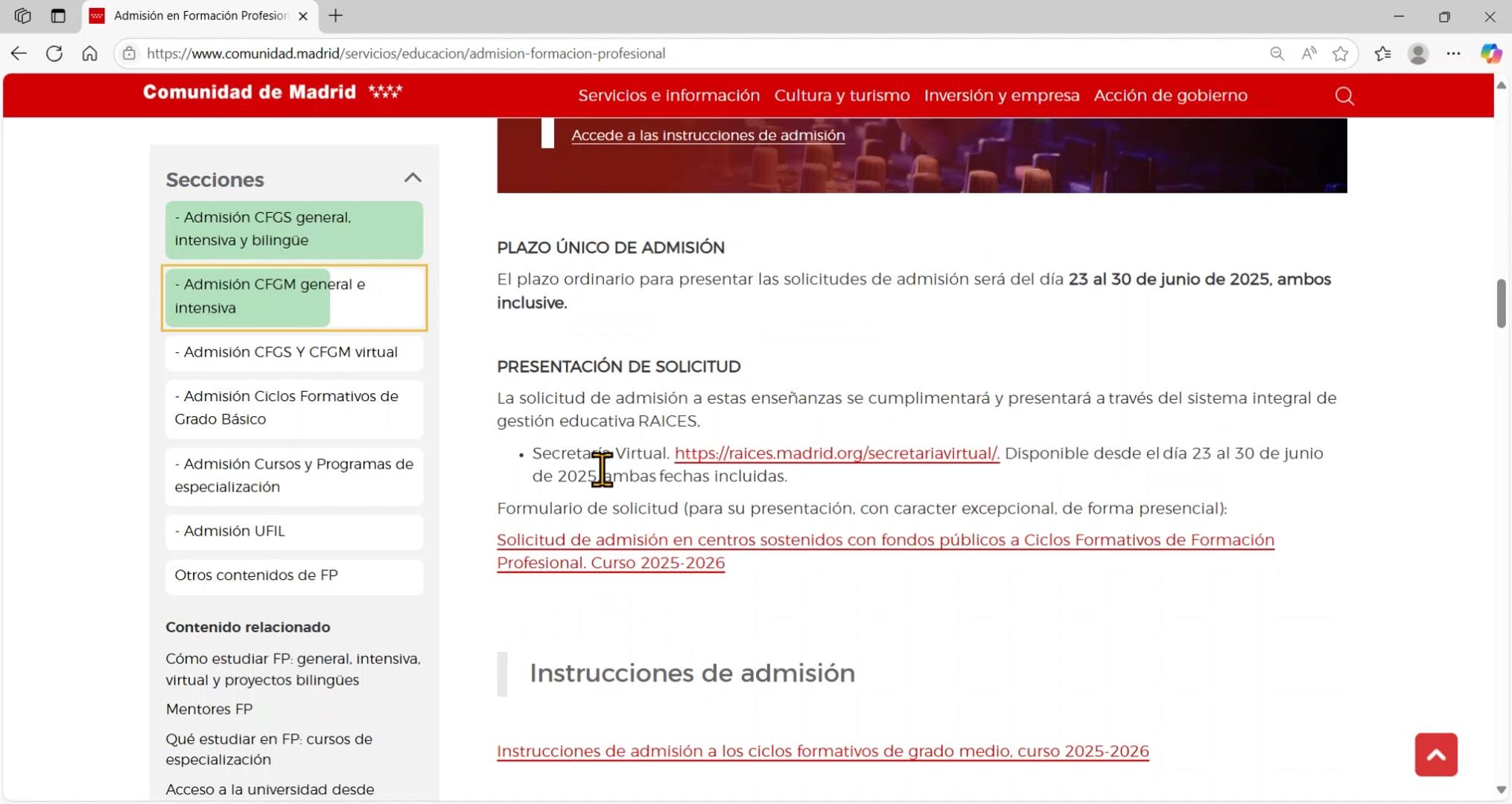Click the page vertical scrollbar thumb
1512x804 pixels.
pos(1501,303)
